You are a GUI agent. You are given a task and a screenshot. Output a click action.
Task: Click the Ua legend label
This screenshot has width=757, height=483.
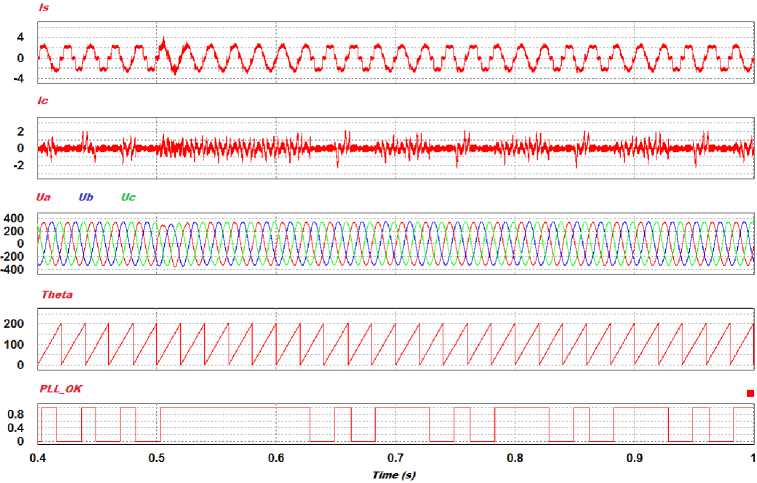pos(44,197)
